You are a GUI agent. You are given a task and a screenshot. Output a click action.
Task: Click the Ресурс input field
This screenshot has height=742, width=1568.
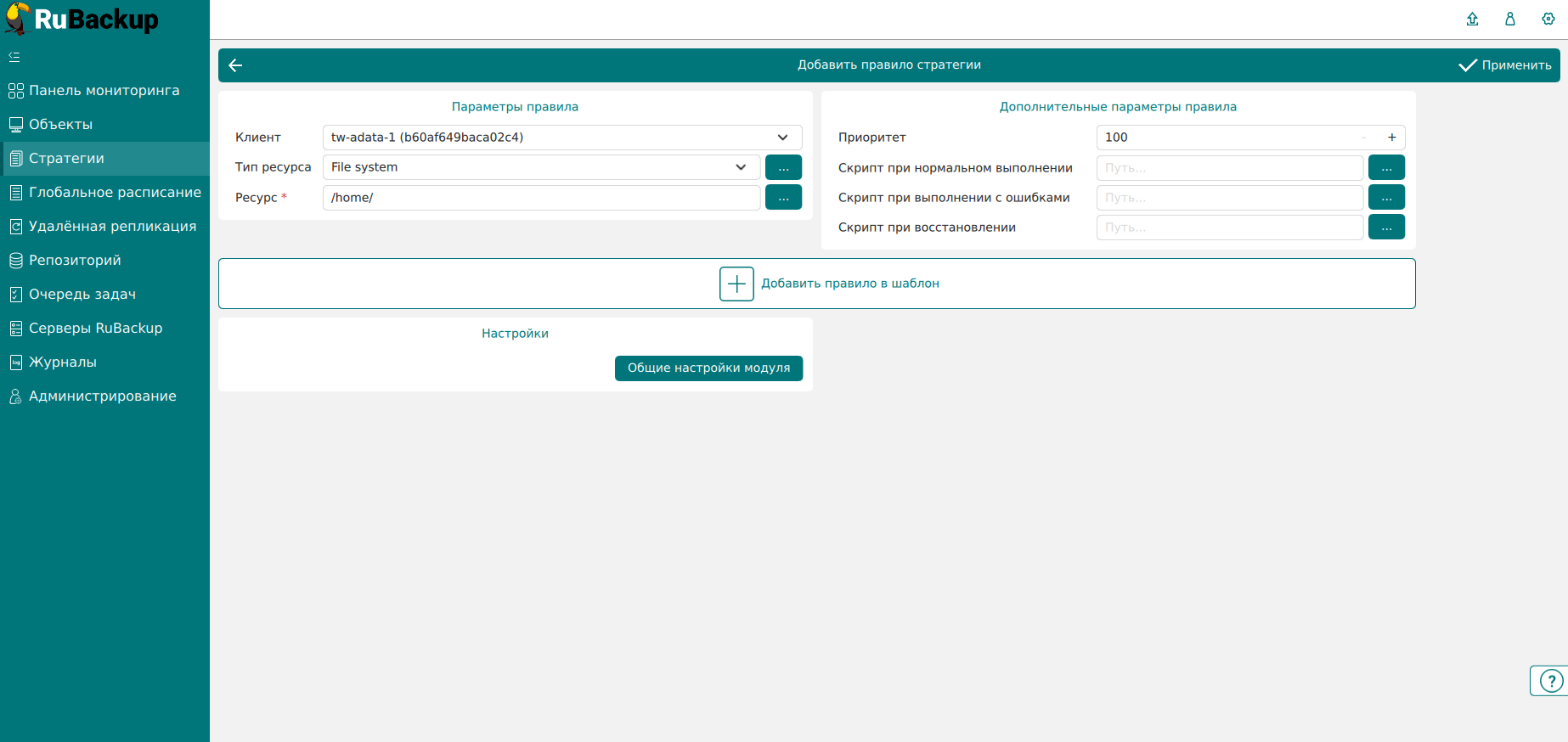pos(541,198)
